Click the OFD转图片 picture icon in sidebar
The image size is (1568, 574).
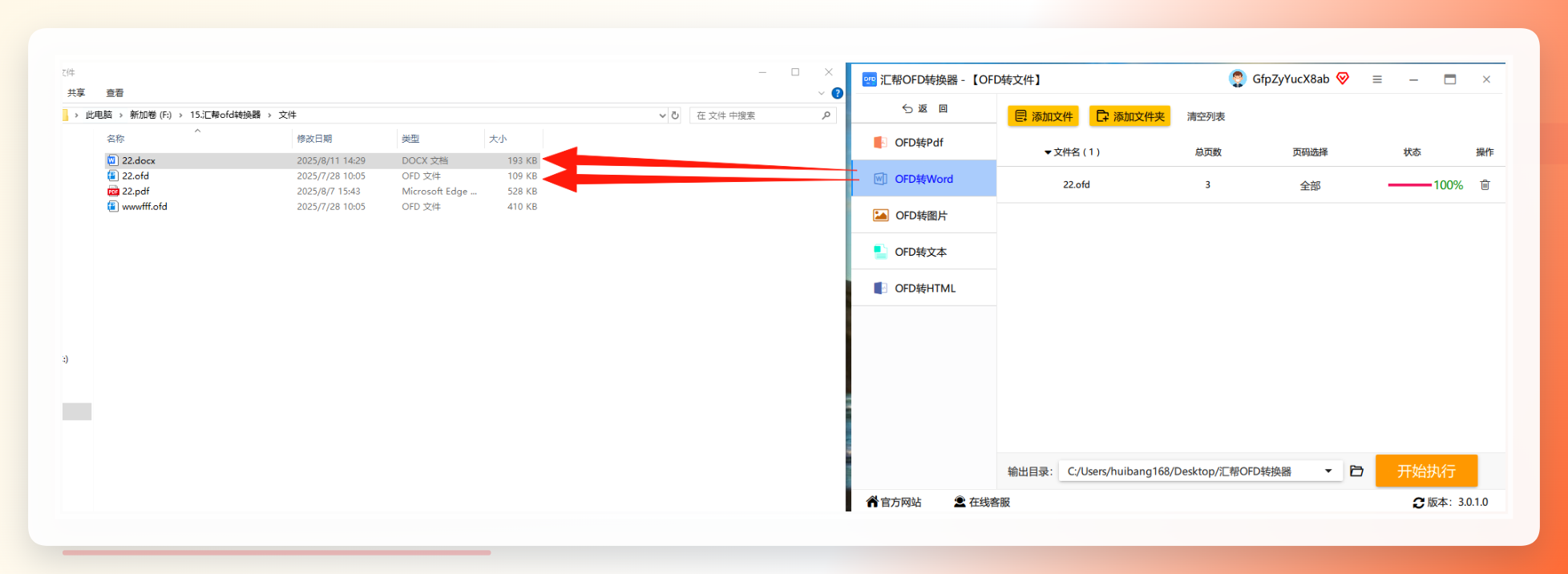pos(880,215)
